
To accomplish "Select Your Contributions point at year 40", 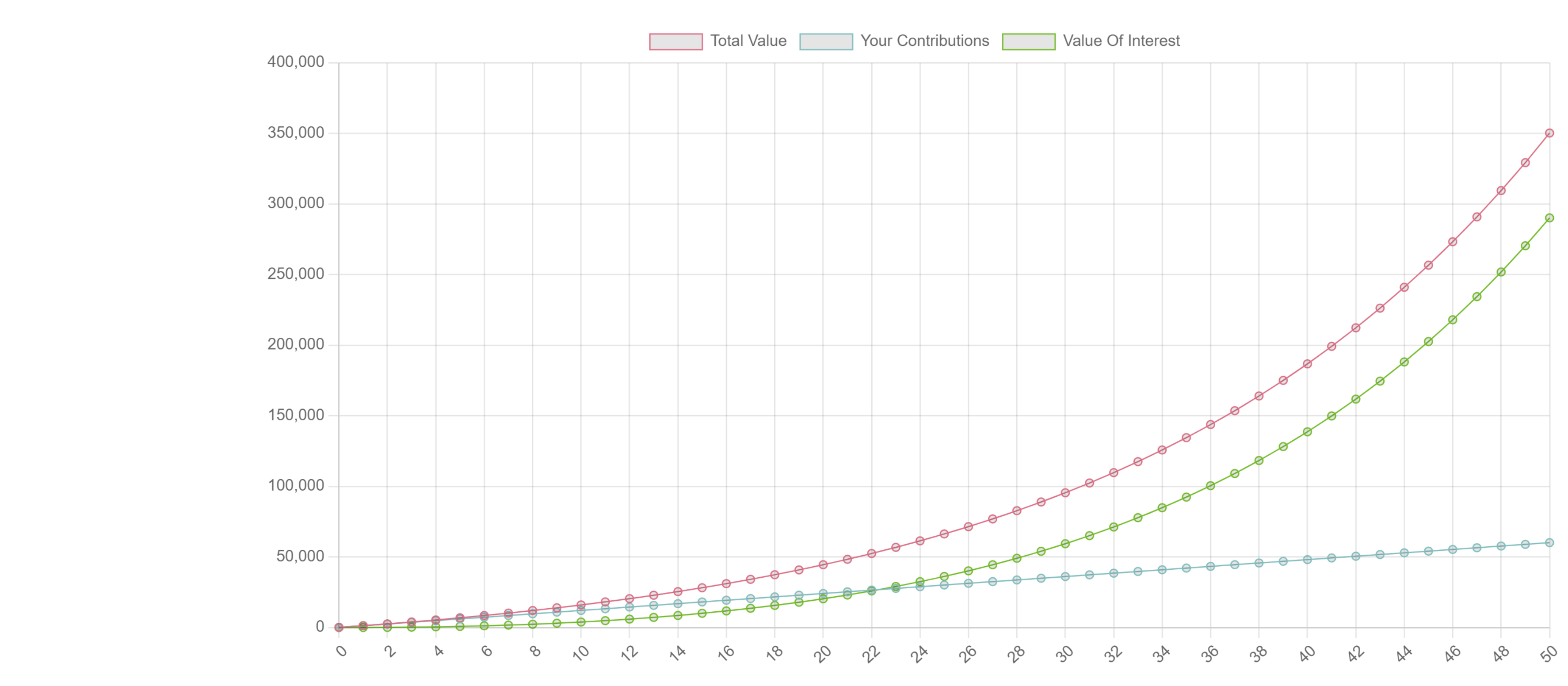I will click(x=1307, y=560).
